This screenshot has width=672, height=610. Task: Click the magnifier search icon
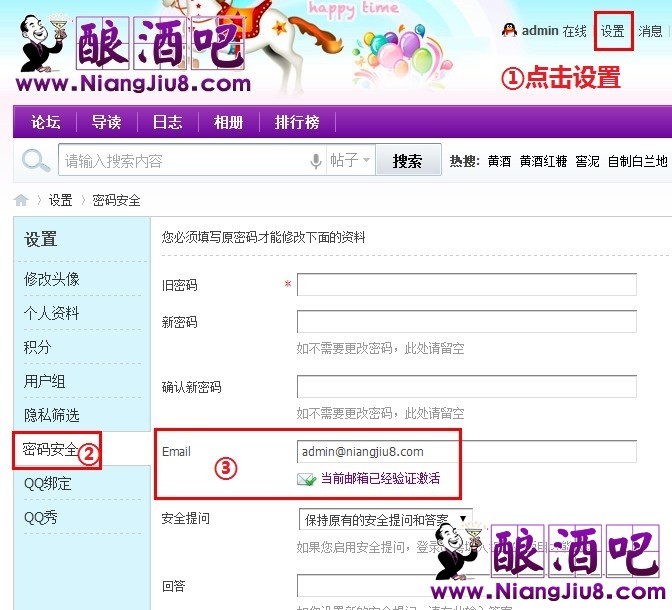(x=36, y=161)
